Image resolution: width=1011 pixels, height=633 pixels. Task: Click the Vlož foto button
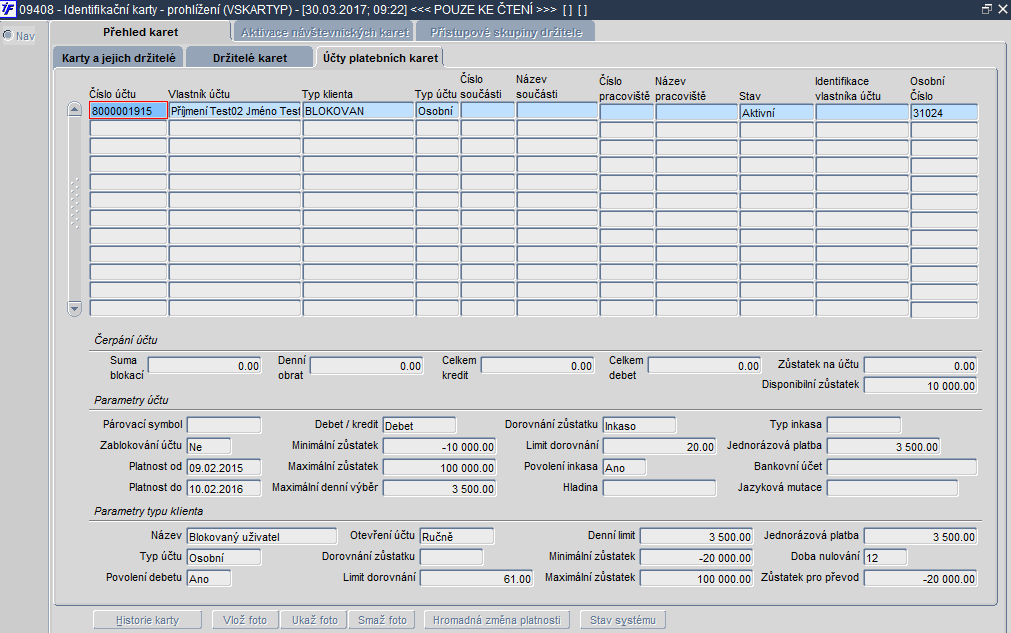(x=245, y=620)
